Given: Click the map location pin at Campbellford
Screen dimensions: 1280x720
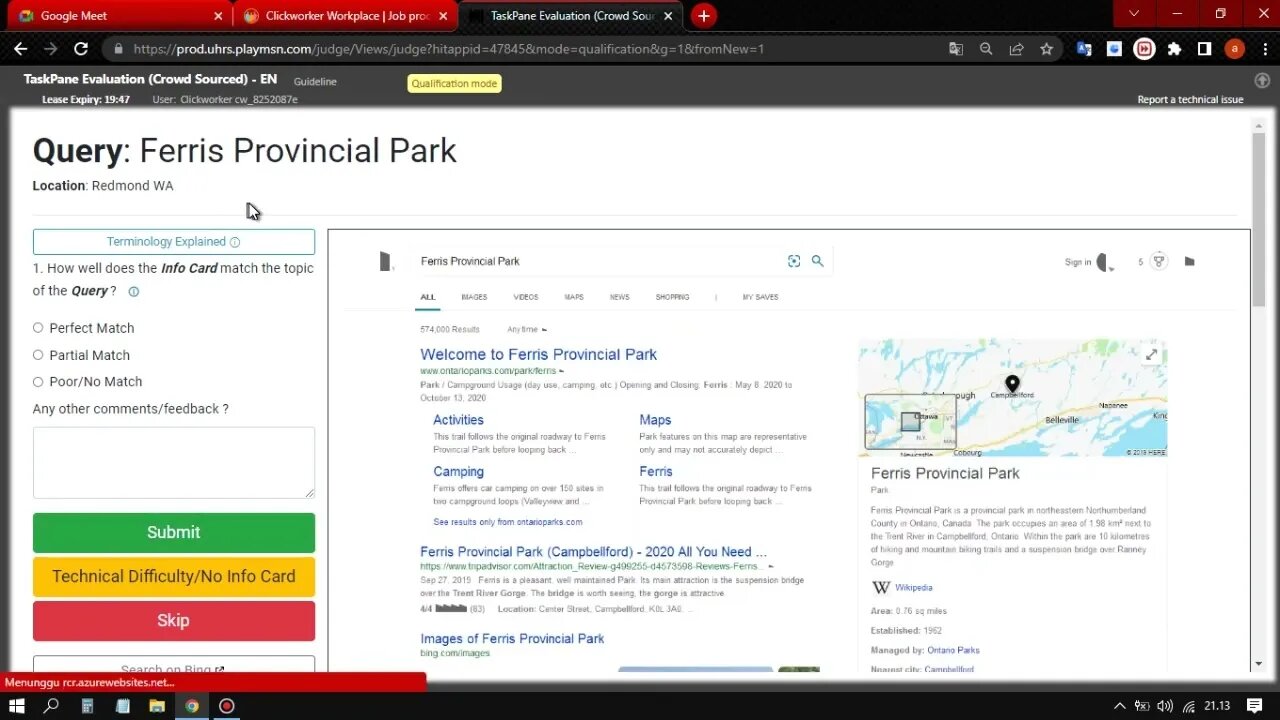Looking at the screenshot, I should (1012, 384).
